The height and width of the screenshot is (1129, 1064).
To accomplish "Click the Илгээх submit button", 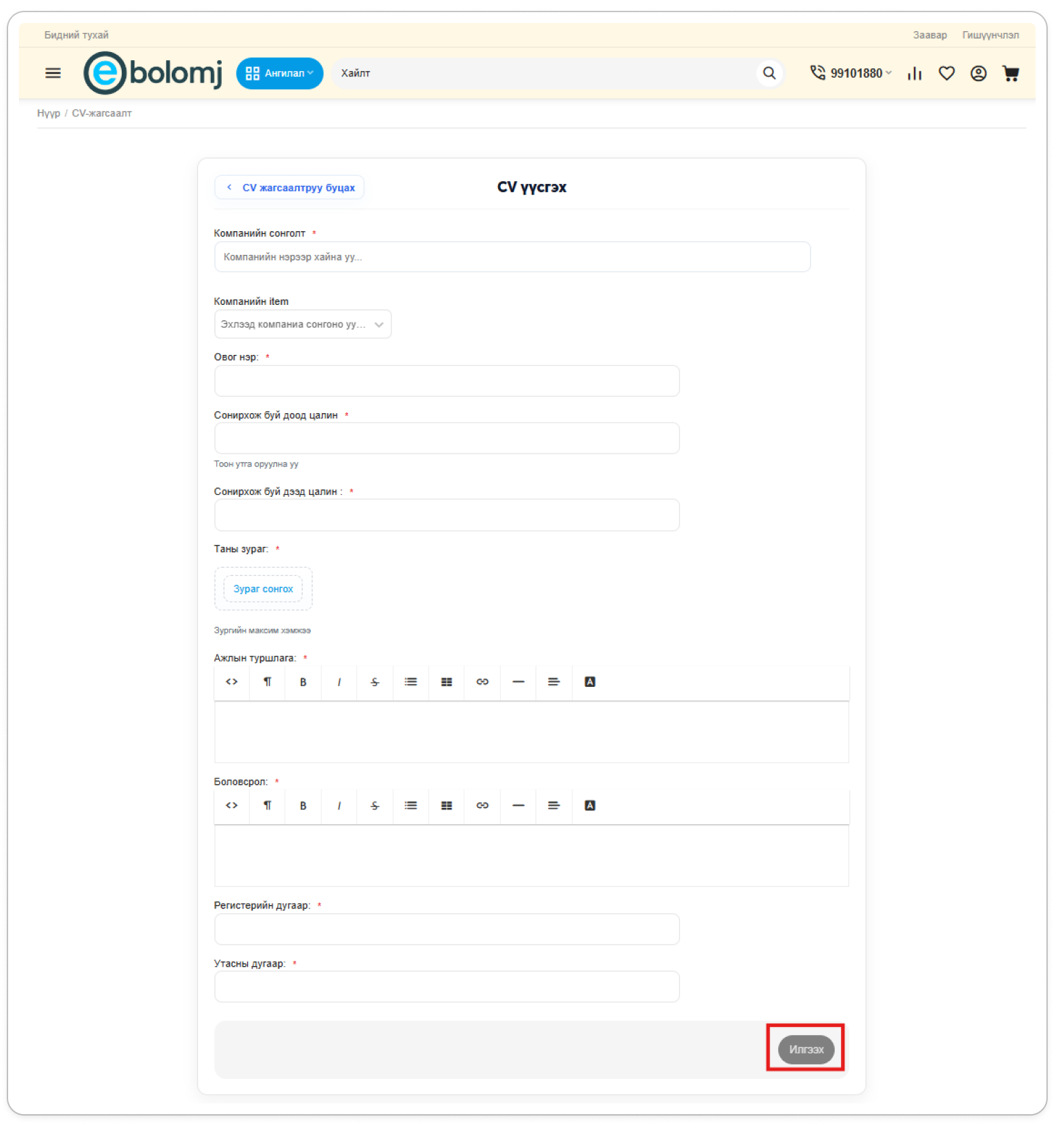I will pyautogui.click(x=805, y=1049).
